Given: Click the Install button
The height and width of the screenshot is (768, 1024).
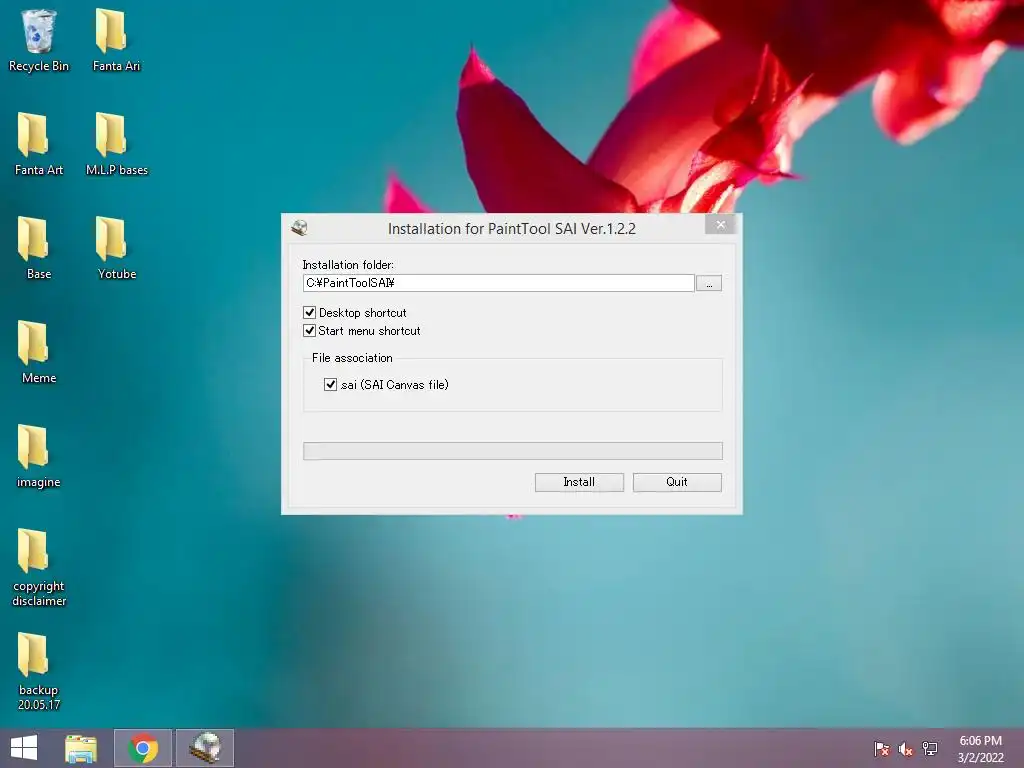Looking at the screenshot, I should (x=579, y=482).
